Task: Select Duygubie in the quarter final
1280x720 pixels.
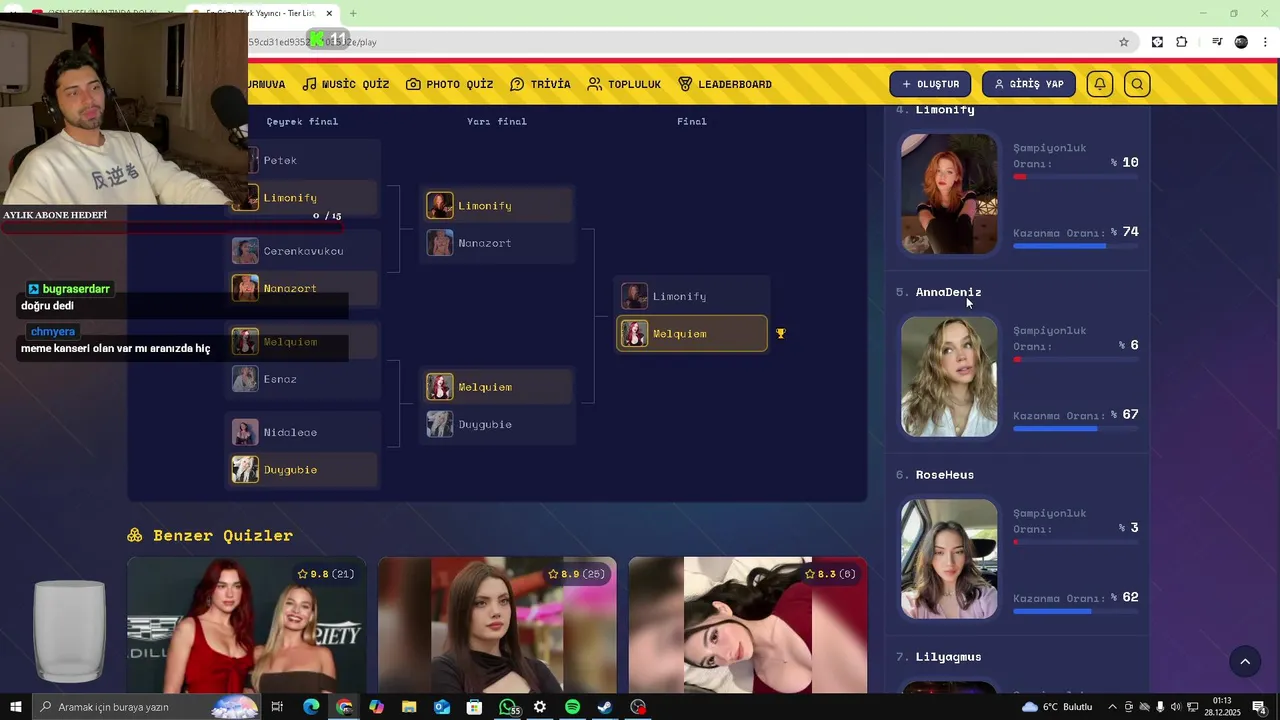Action: [x=305, y=470]
